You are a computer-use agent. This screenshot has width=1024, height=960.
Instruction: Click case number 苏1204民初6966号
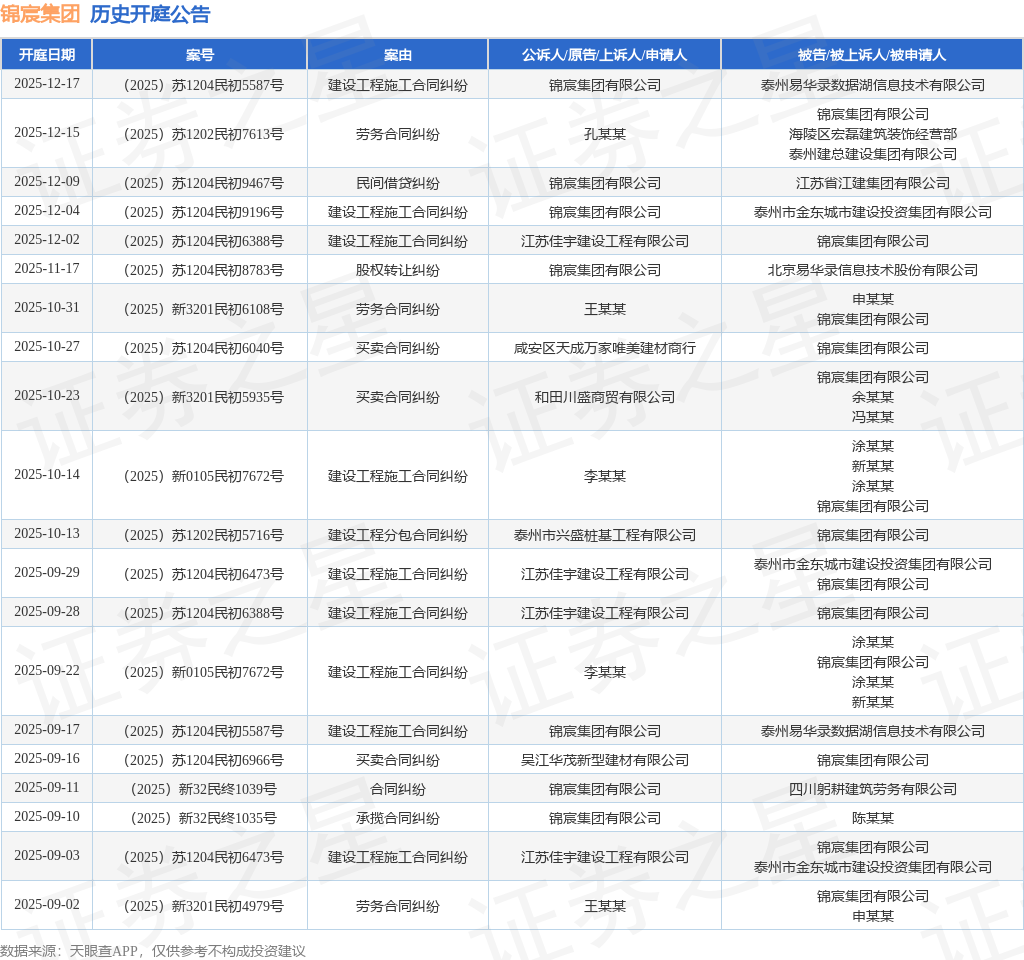pos(204,760)
